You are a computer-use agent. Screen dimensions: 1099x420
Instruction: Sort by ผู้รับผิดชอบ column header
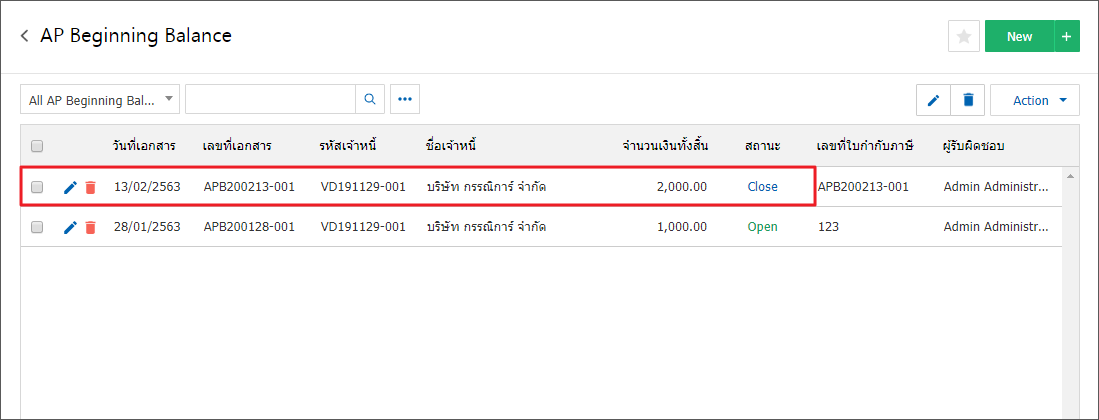975,146
